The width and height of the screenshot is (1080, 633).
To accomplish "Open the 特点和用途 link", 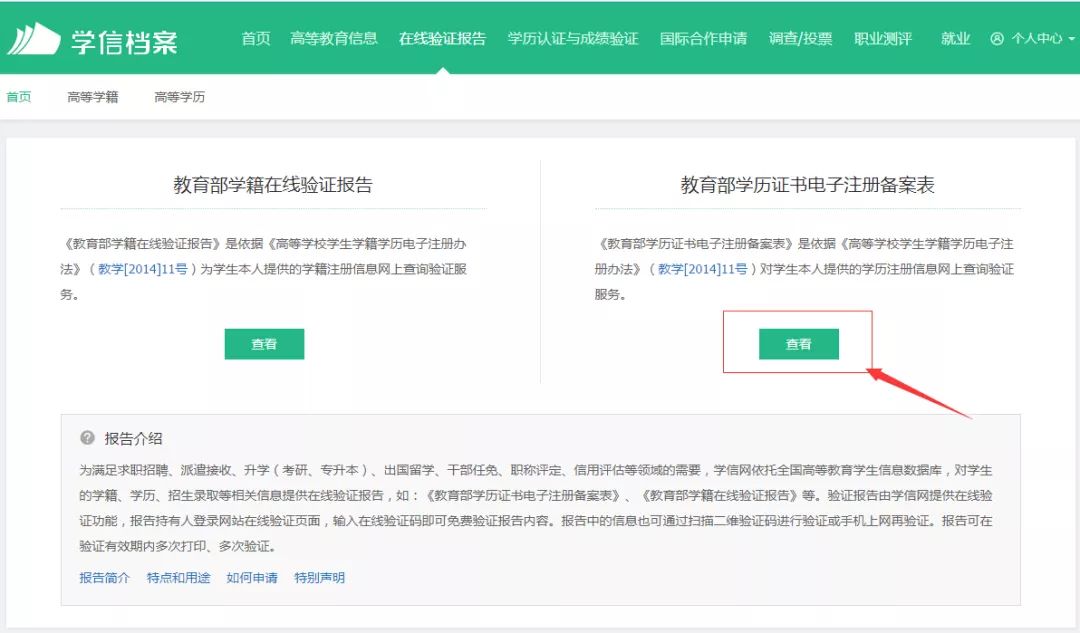I will [180, 577].
